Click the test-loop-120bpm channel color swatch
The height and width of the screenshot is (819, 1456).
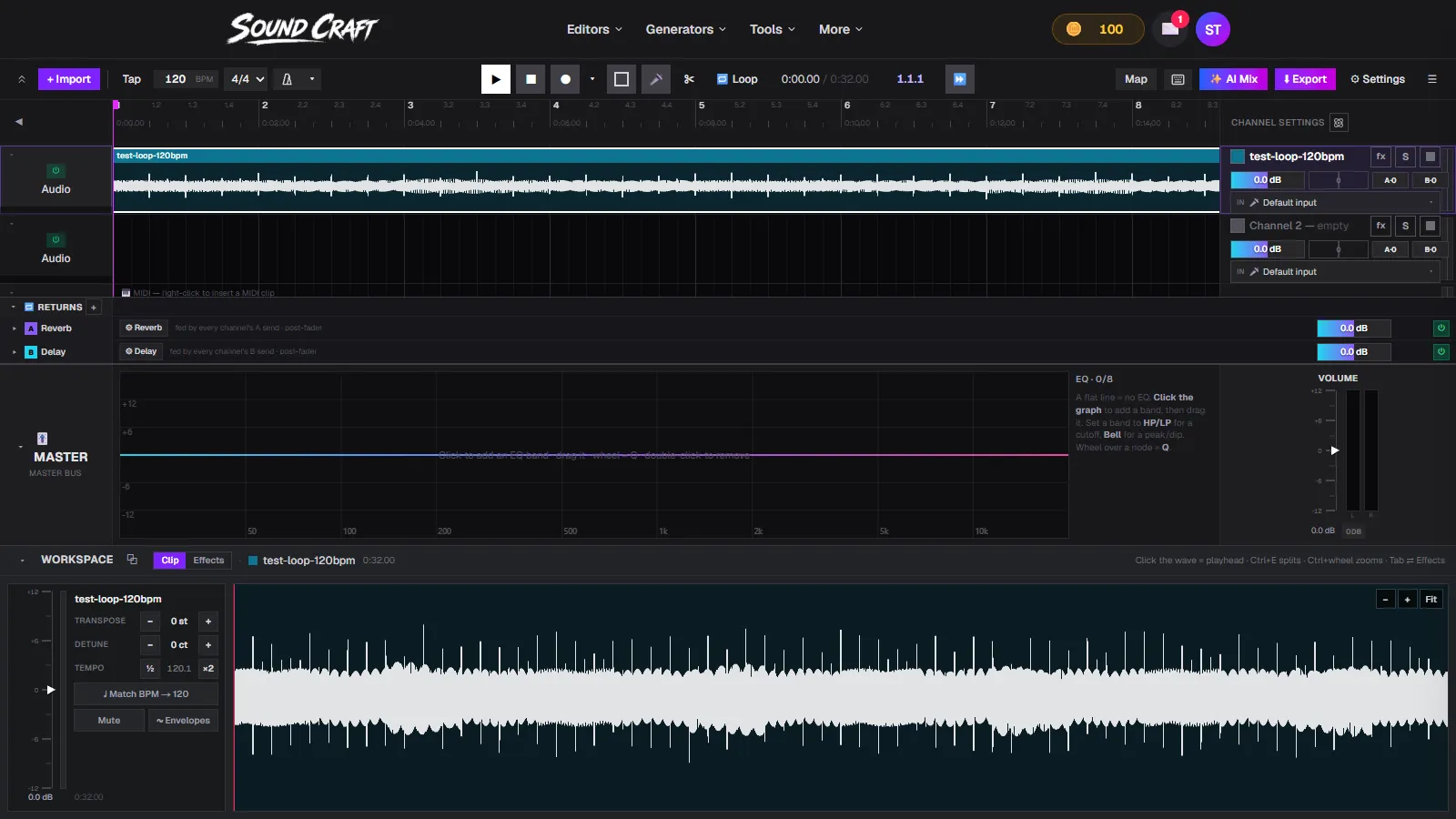pos(1238,157)
